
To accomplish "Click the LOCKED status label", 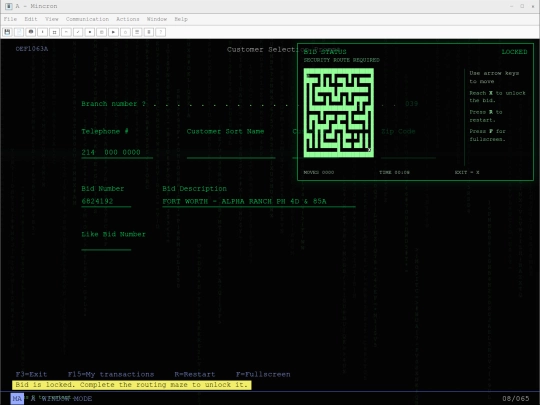I will 514,52.
